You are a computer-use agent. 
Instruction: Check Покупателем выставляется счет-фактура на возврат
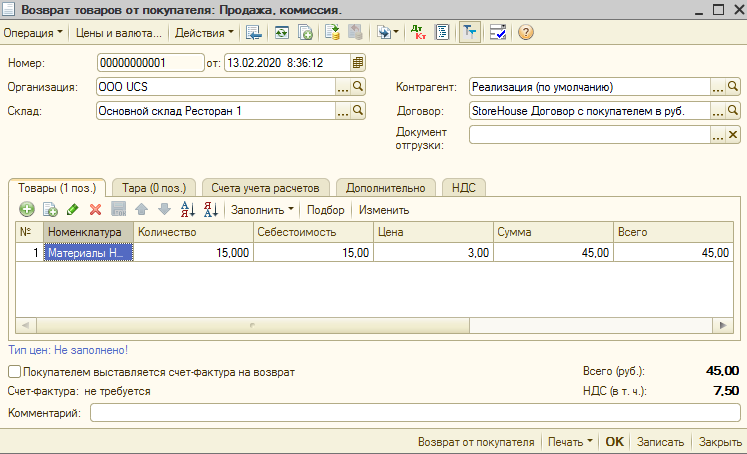click(15, 372)
